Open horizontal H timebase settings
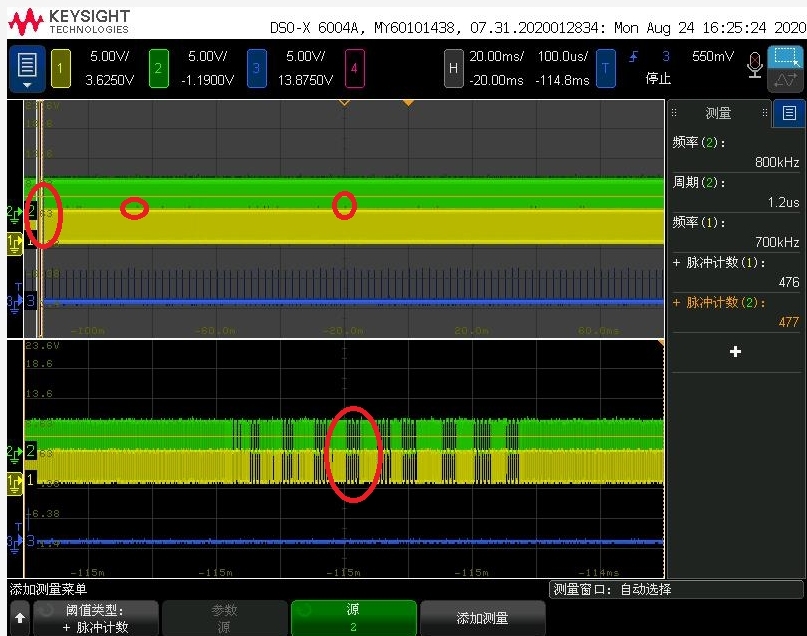The image size is (807, 636). click(453, 68)
